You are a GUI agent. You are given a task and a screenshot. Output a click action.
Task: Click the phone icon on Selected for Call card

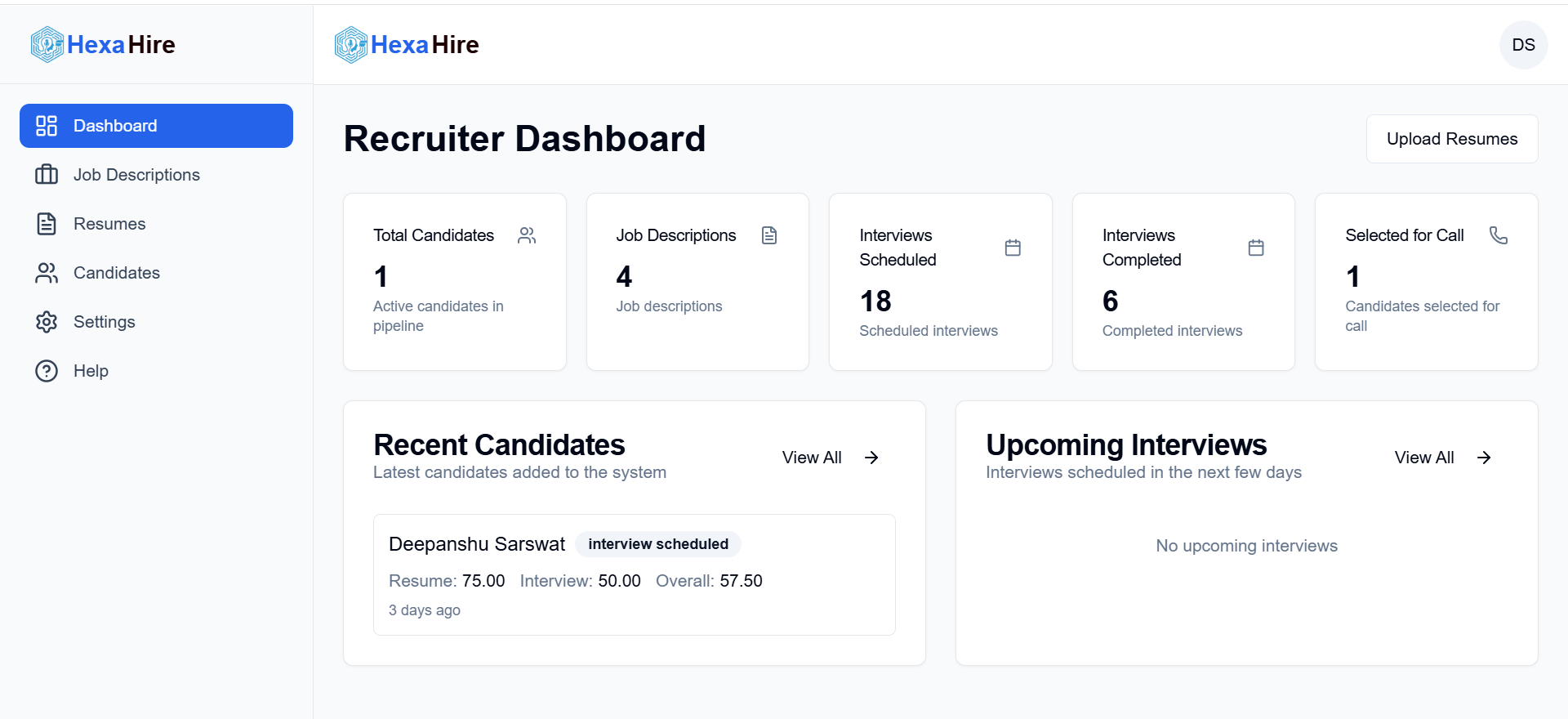(1499, 234)
